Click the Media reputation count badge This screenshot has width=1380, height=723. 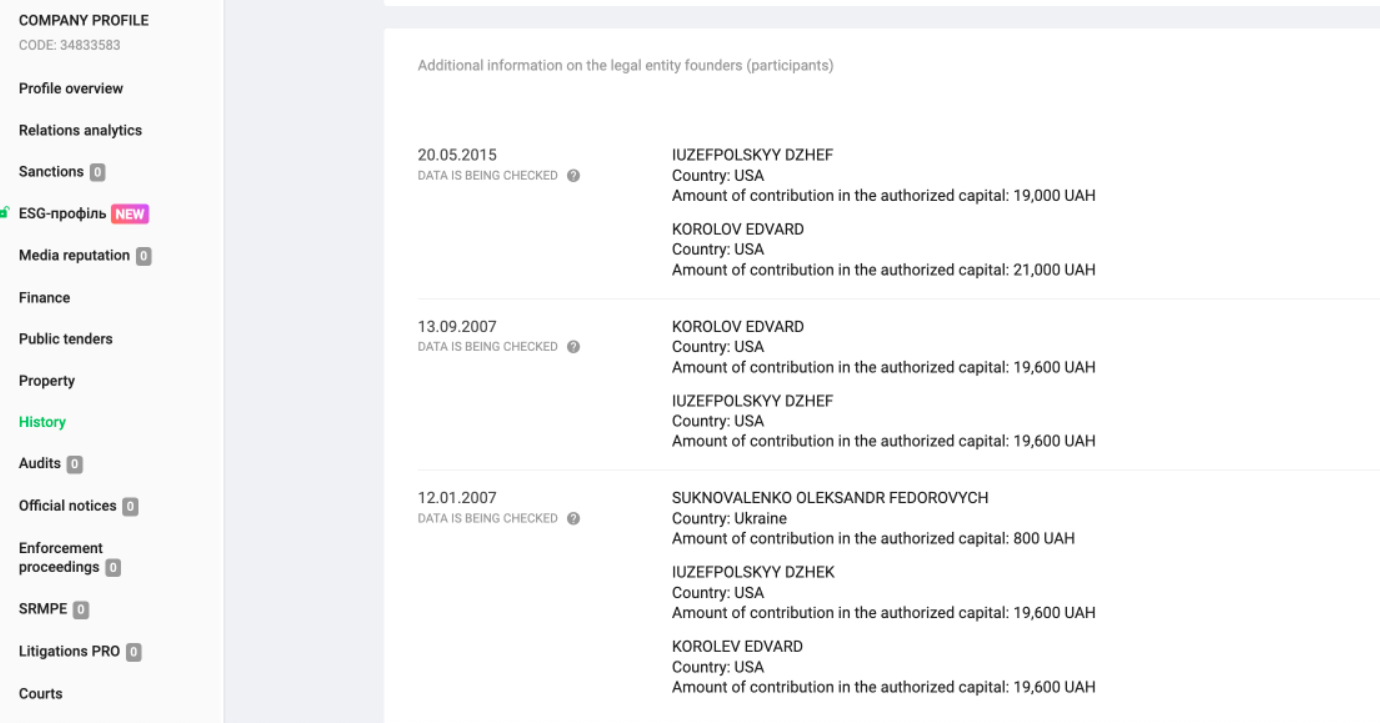point(144,256)
